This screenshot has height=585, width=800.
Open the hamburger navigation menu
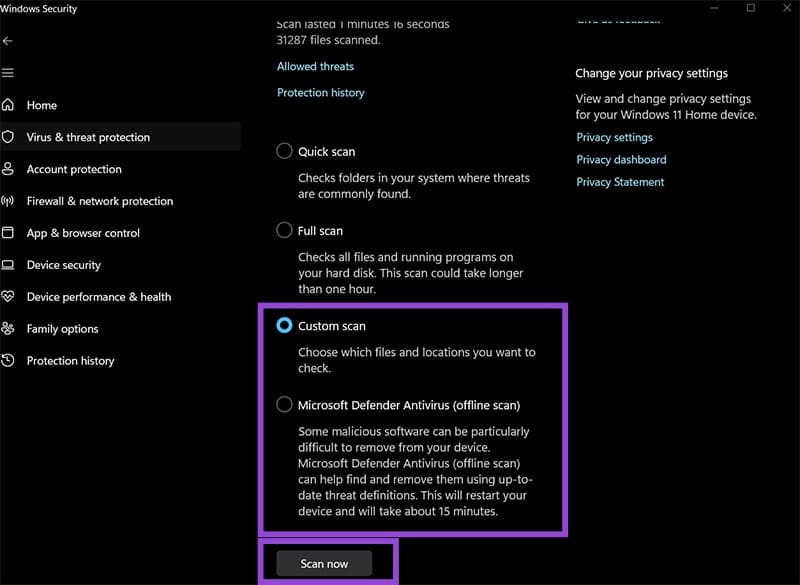pos(8,73)
